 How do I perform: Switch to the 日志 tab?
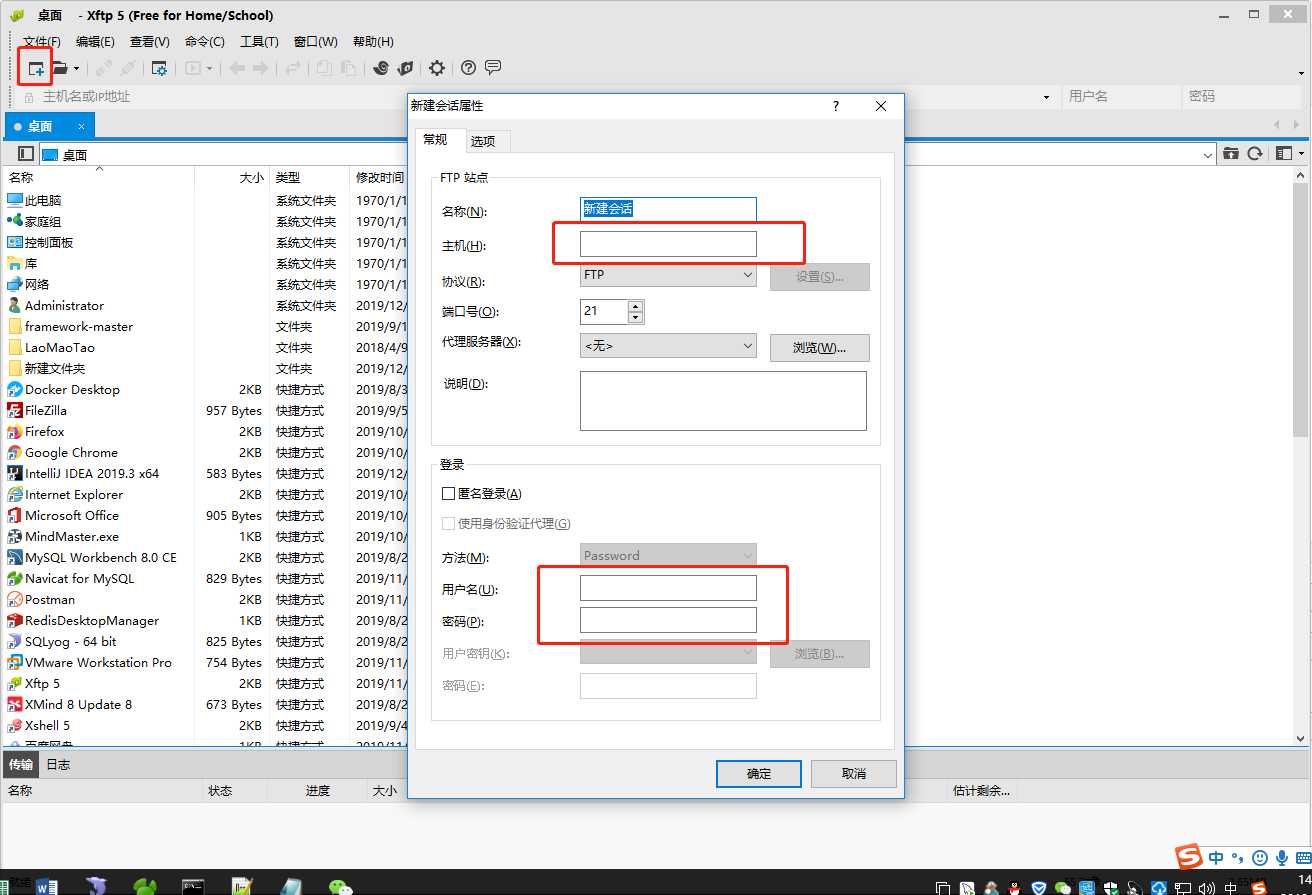point(58,765)
